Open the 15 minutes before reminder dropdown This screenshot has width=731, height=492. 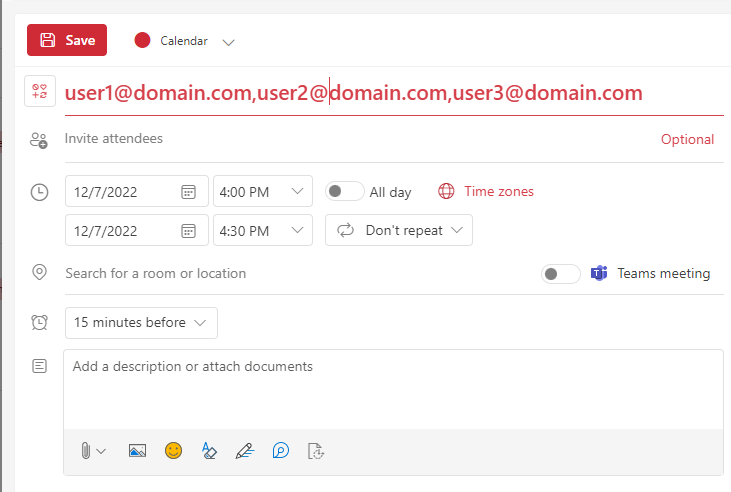(141, 323)
